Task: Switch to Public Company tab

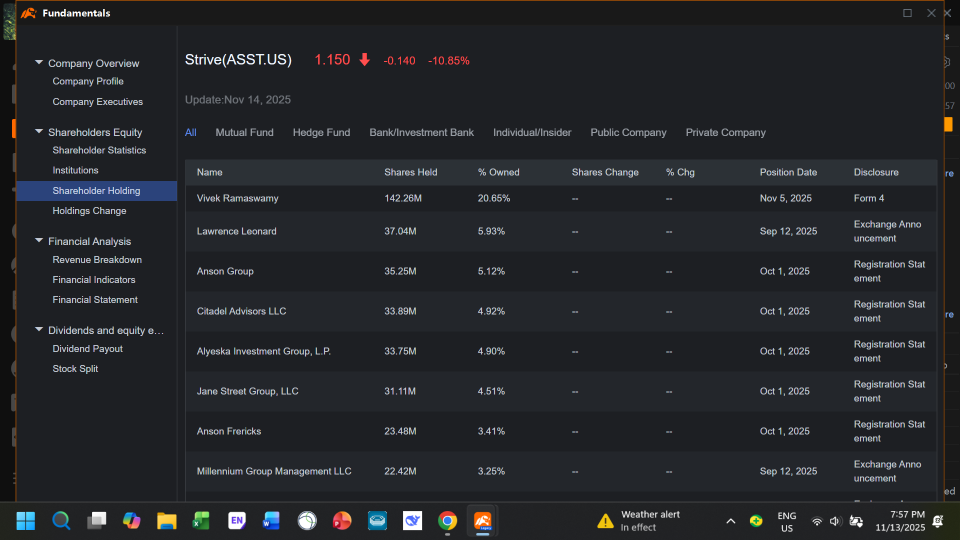Action: [628, 132]
